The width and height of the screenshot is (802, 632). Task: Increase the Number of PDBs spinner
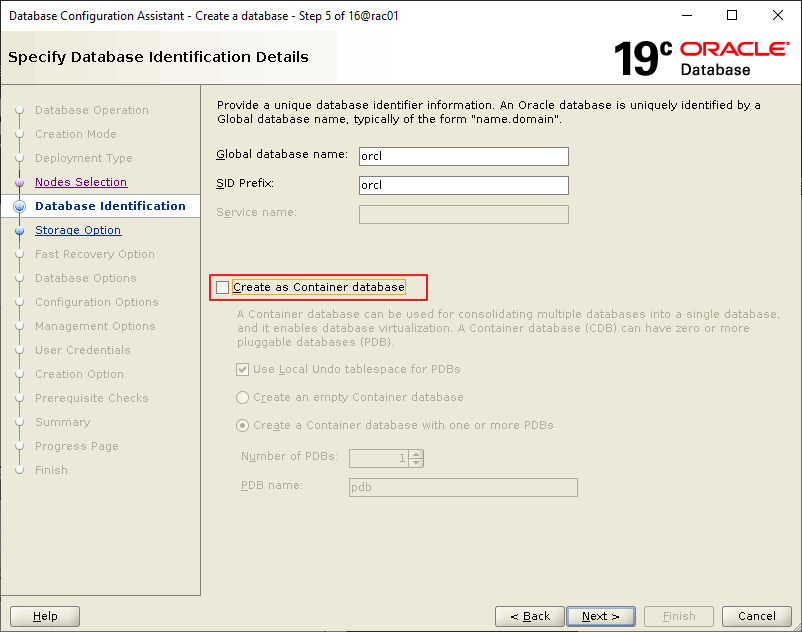(417, 453)
